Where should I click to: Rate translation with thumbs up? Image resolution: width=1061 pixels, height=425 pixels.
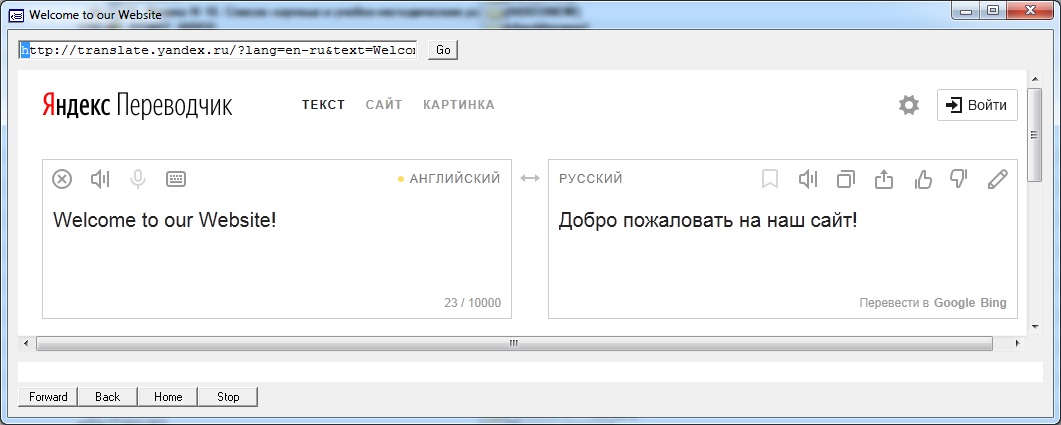[922, 179]
